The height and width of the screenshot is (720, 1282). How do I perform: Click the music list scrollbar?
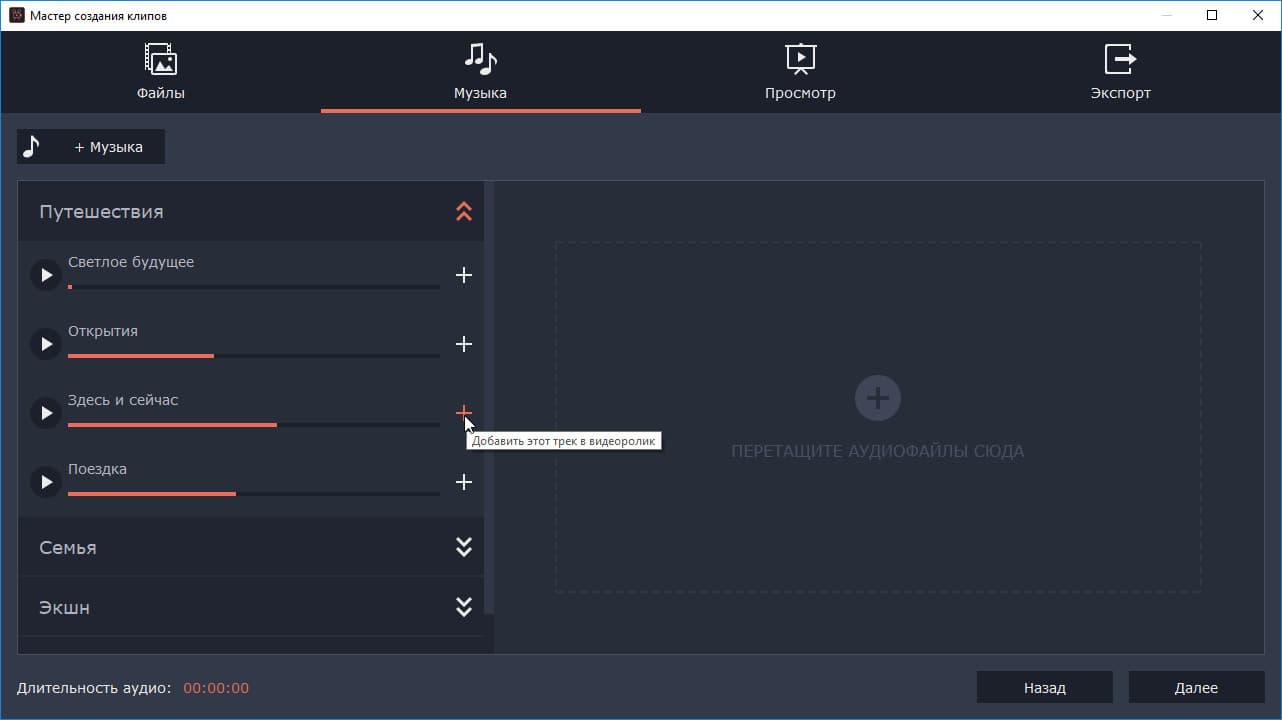point(489,398)
